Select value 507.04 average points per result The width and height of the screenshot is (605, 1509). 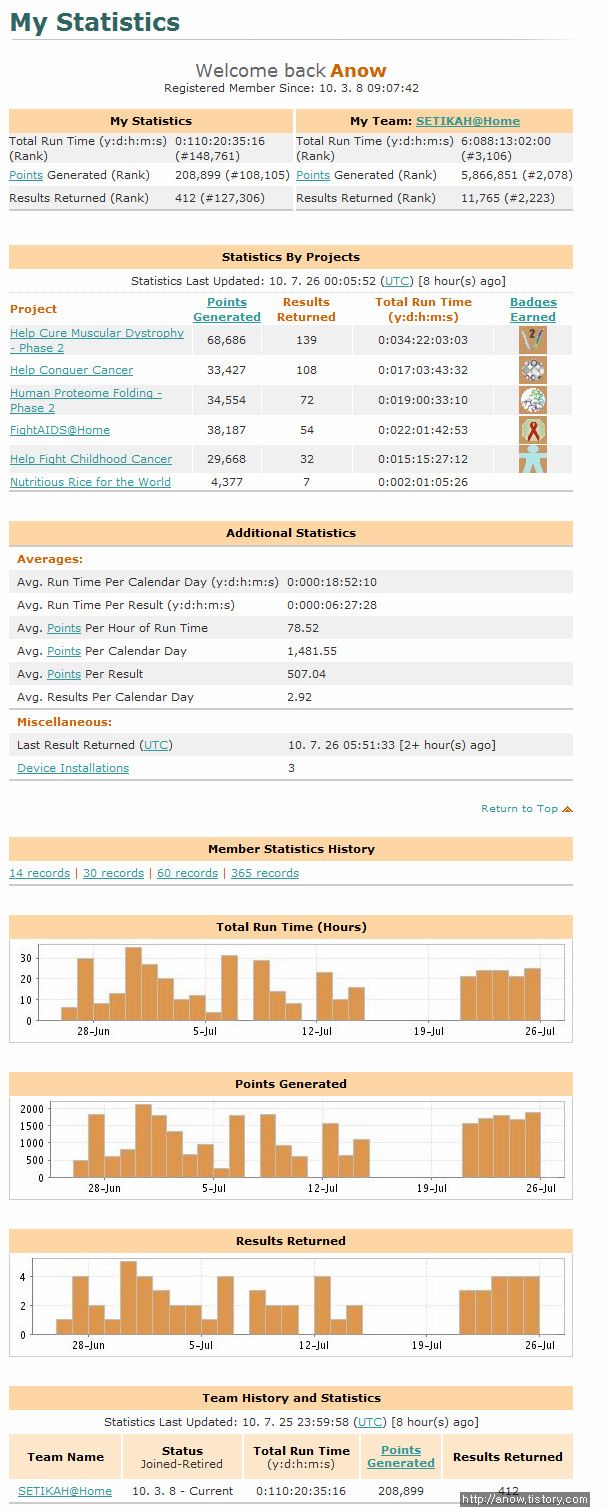(307, 674)
